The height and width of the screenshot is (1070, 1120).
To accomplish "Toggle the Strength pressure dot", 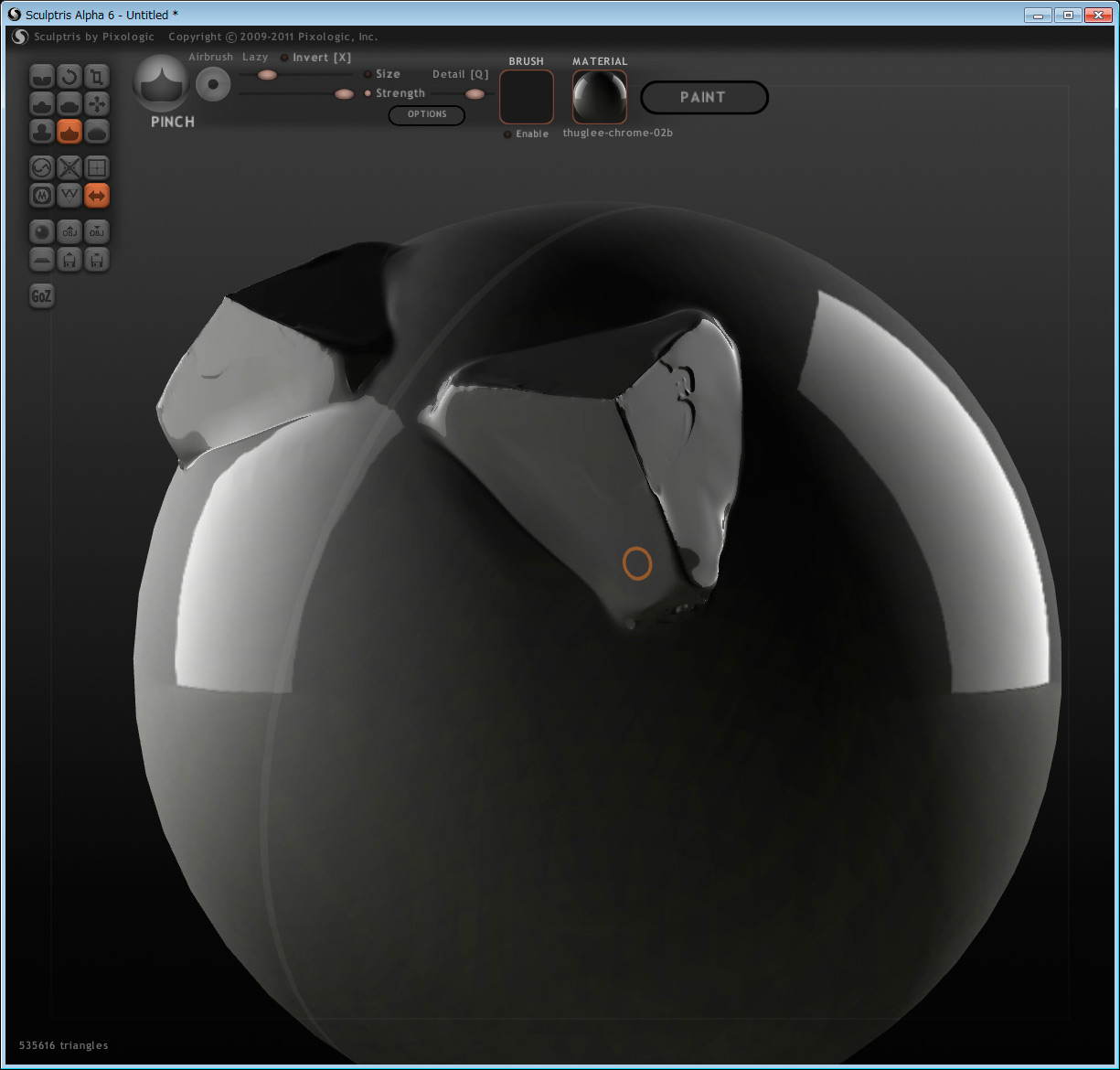I will coord(368,93).
